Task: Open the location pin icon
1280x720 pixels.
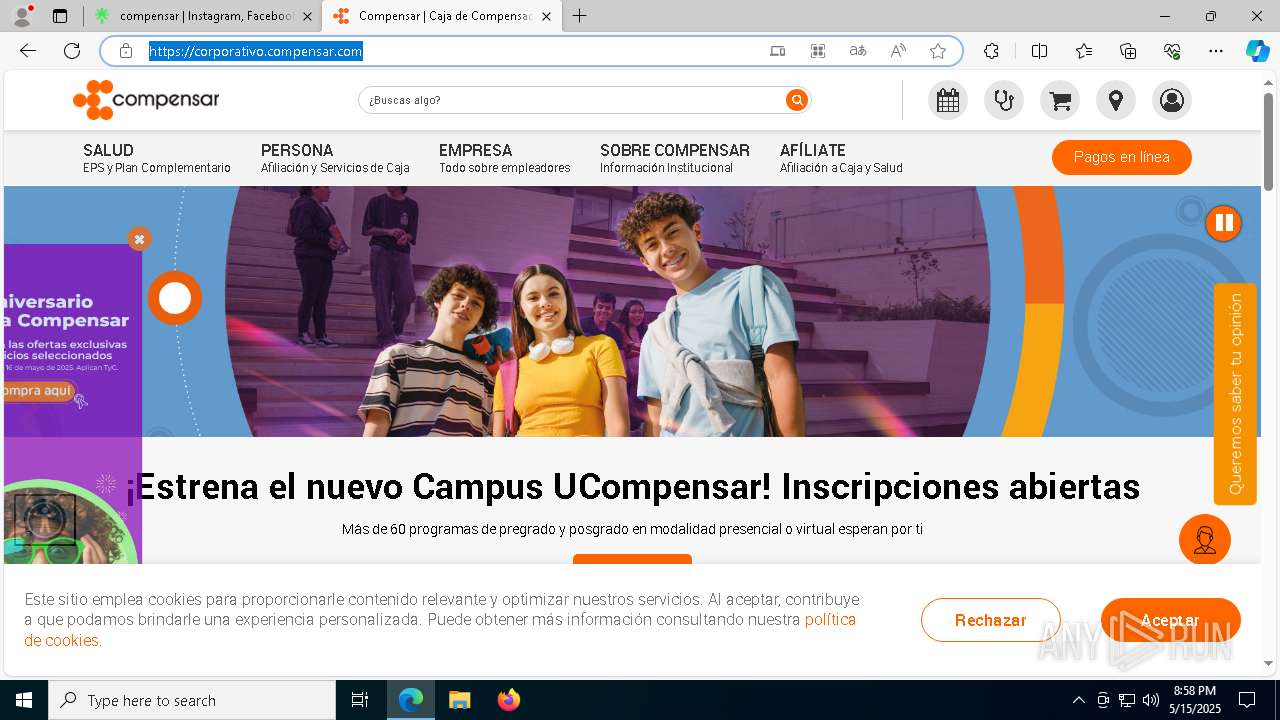Action: (1116, 100)
